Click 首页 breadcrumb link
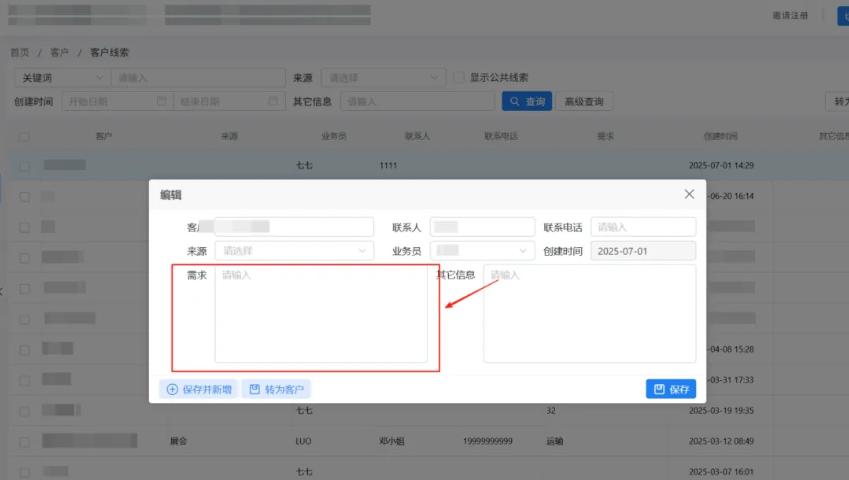This screenshot has height=480, width=849. coord(20,52)
